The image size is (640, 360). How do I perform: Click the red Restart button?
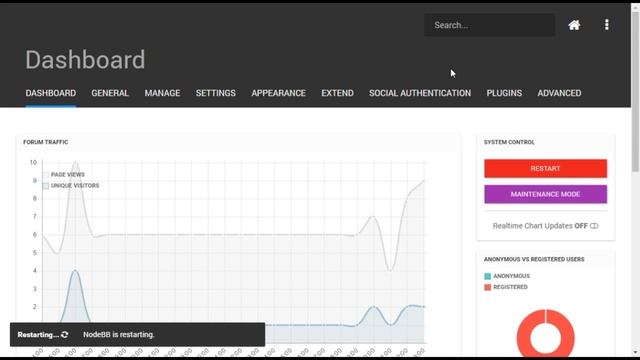[545, 169]
